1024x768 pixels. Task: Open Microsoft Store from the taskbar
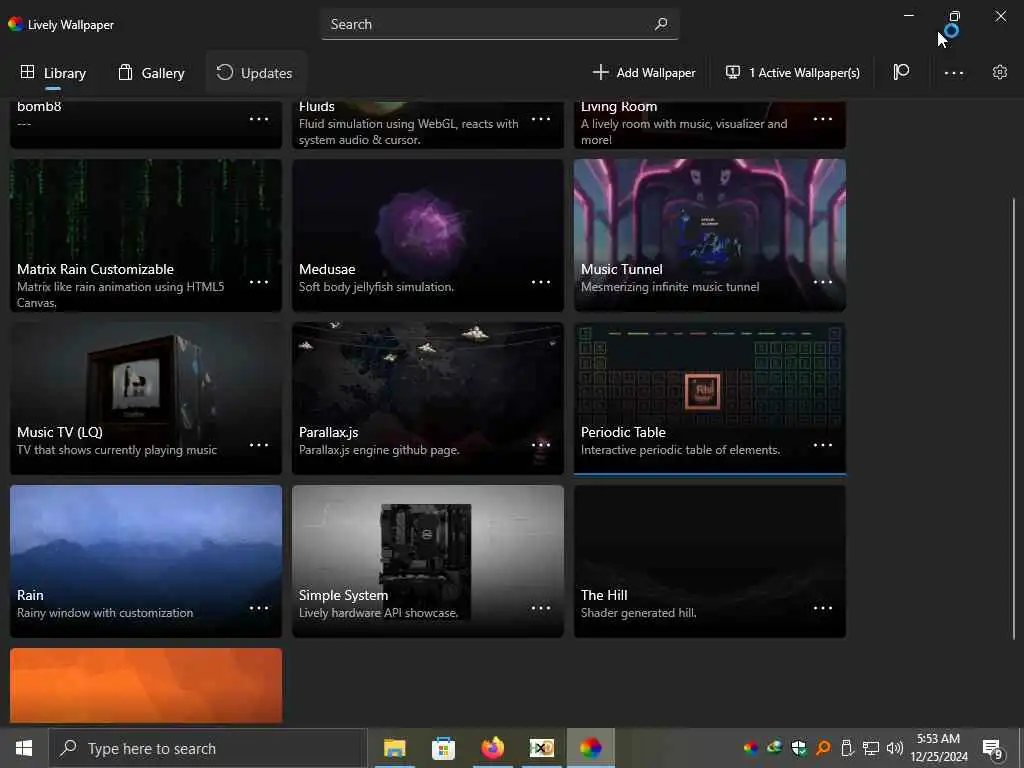[443, 748]
